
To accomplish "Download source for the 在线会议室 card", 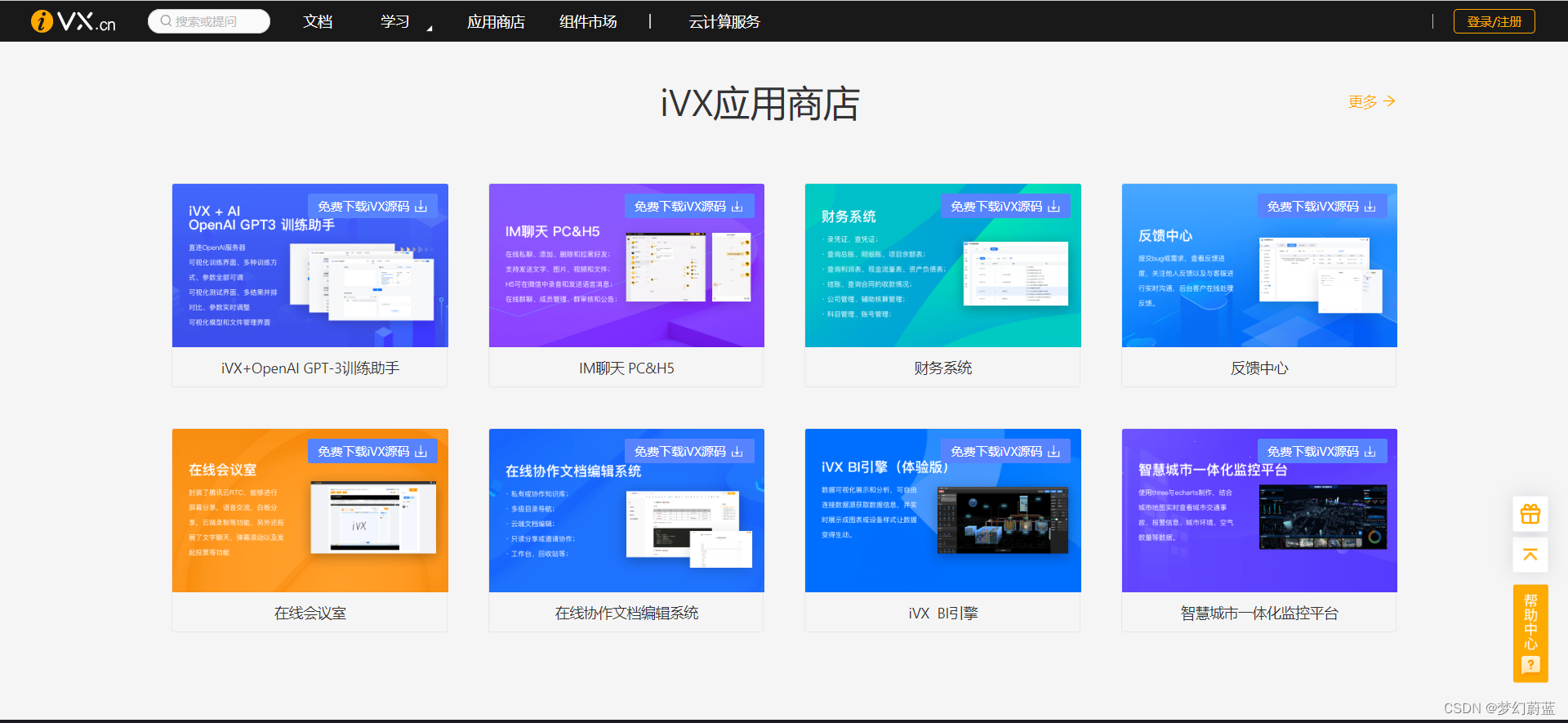I will 372,451.
